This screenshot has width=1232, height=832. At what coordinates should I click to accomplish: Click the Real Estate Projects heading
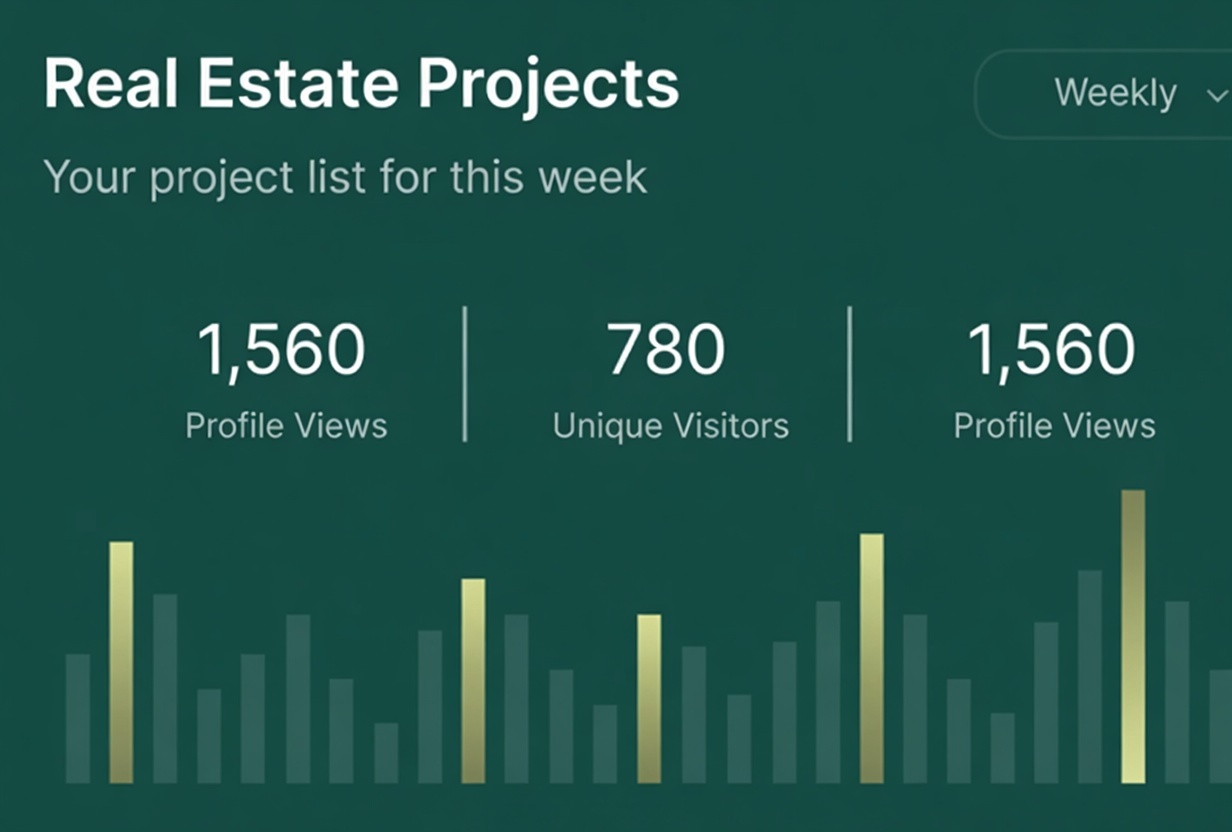(361, 84)
